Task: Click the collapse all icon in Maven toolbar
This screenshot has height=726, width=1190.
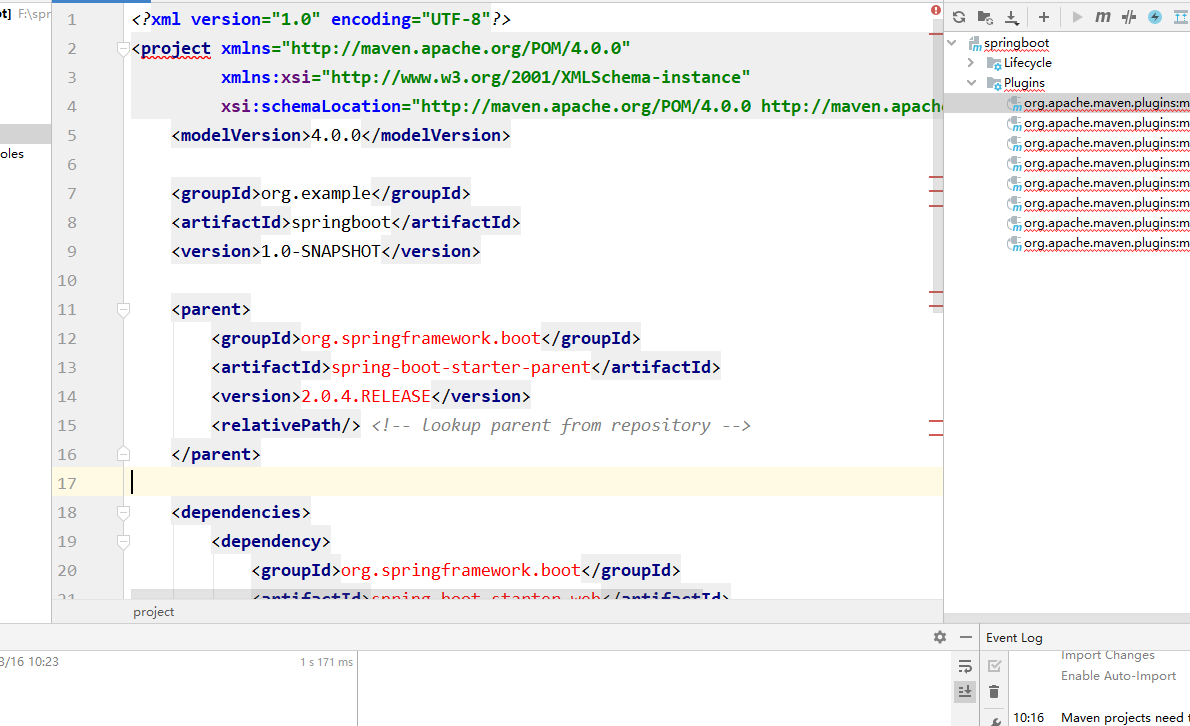Action: pyautogui.click(x=1182, y=17)
